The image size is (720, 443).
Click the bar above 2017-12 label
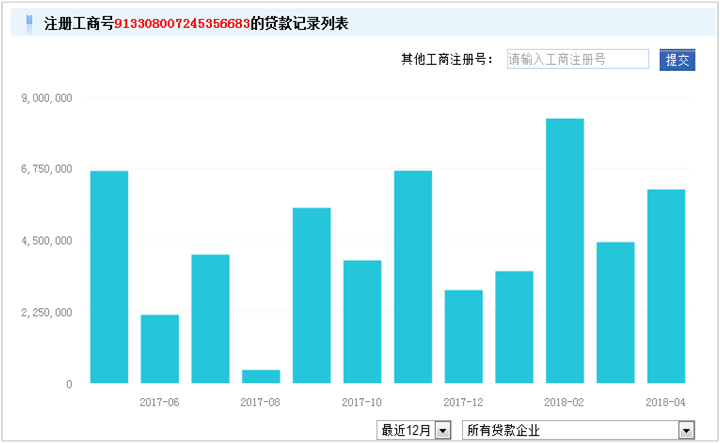[x=463, y=336]
